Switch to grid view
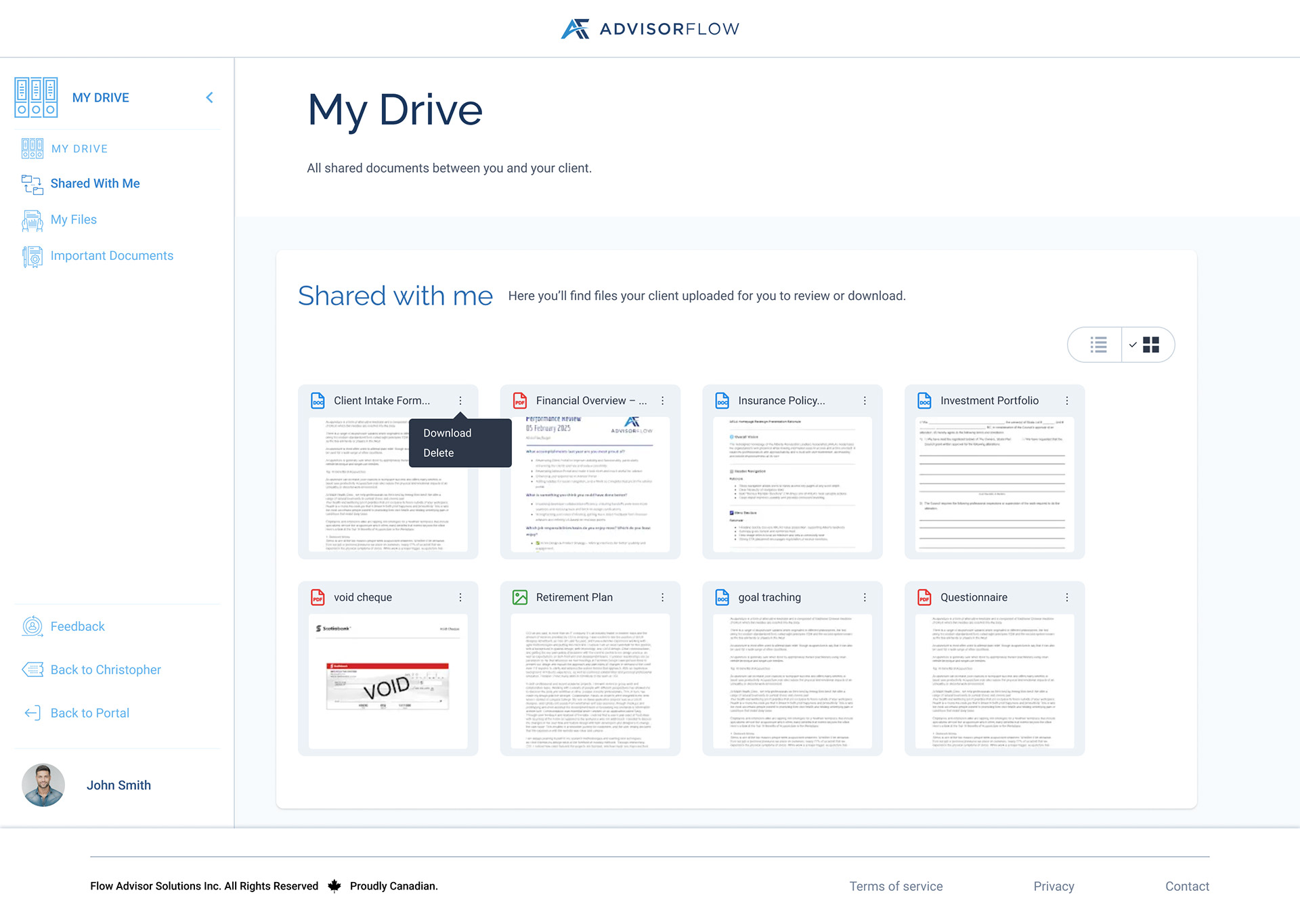 coord(1151,345)
